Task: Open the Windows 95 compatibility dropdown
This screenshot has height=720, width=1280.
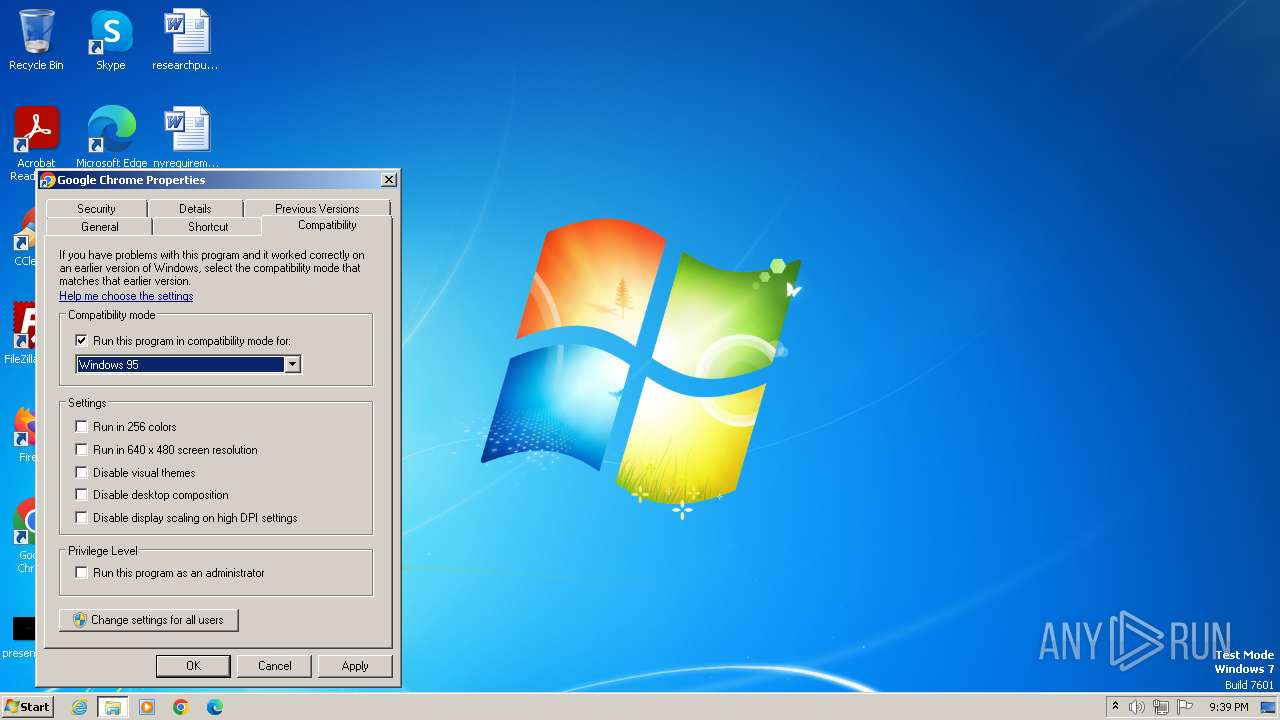Action: 188,365
